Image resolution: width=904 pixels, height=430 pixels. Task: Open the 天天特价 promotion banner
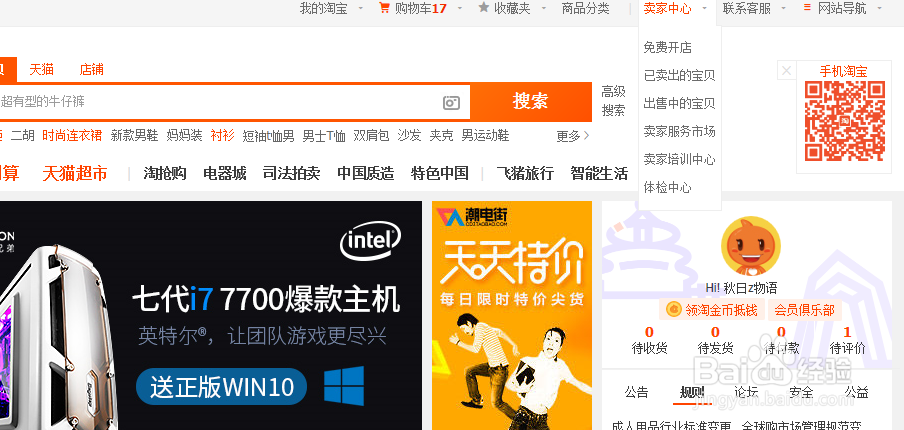[x=512, y=315]
